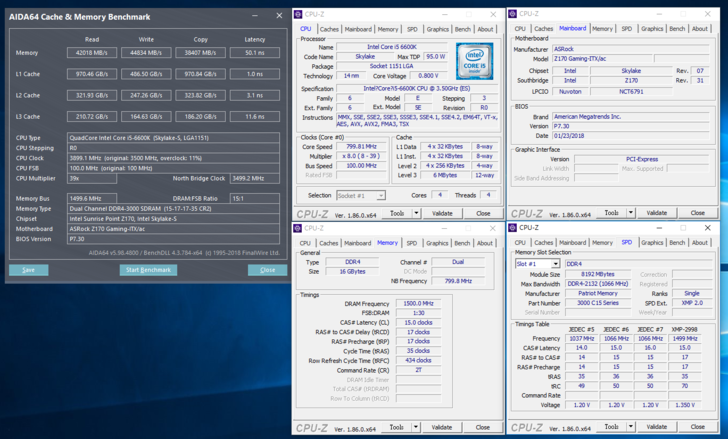Open the Socket #1 selection dropdown
The image size is (728, 439).
click(360, 196)
